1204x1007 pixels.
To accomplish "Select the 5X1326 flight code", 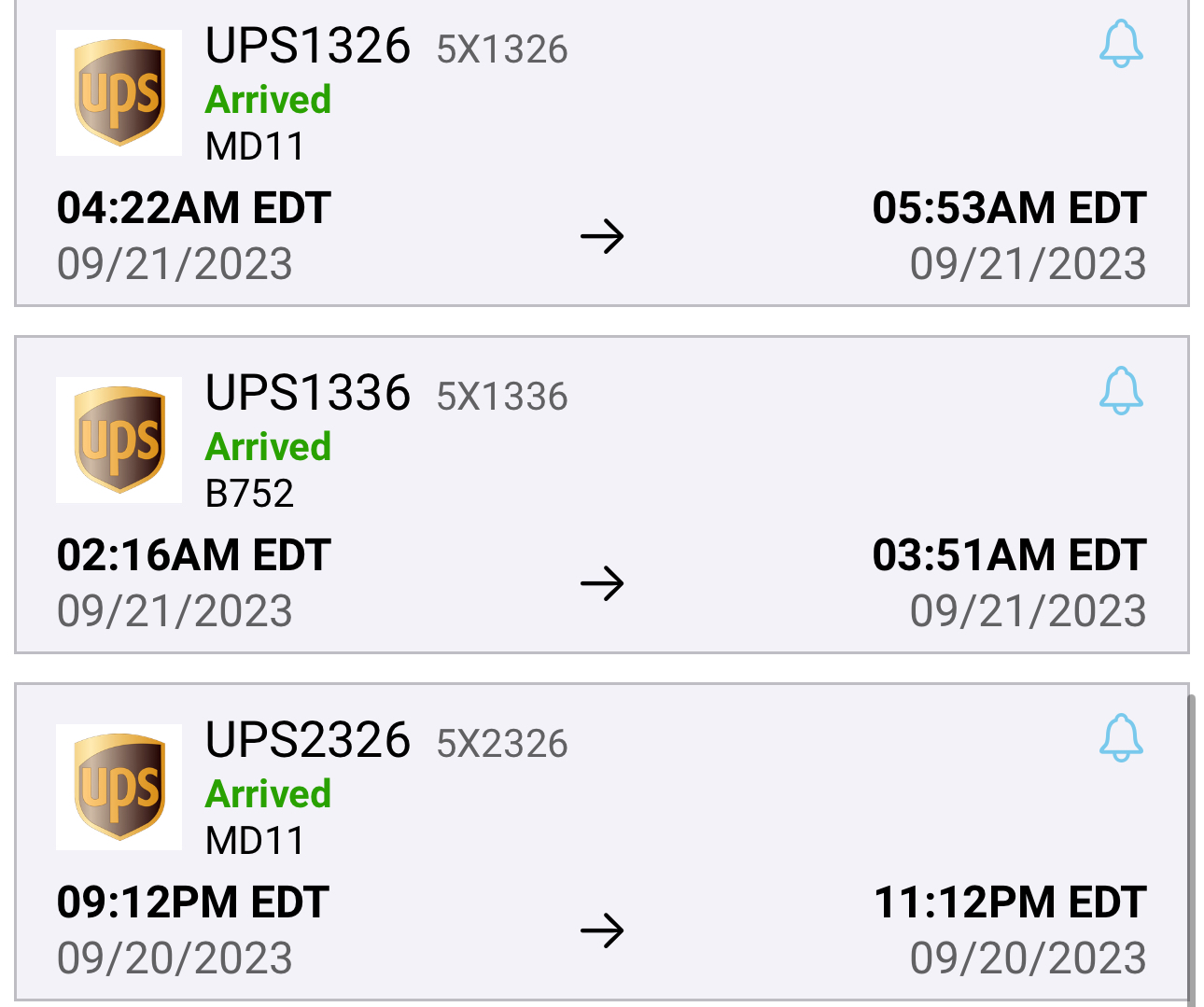I will [502, 49].
